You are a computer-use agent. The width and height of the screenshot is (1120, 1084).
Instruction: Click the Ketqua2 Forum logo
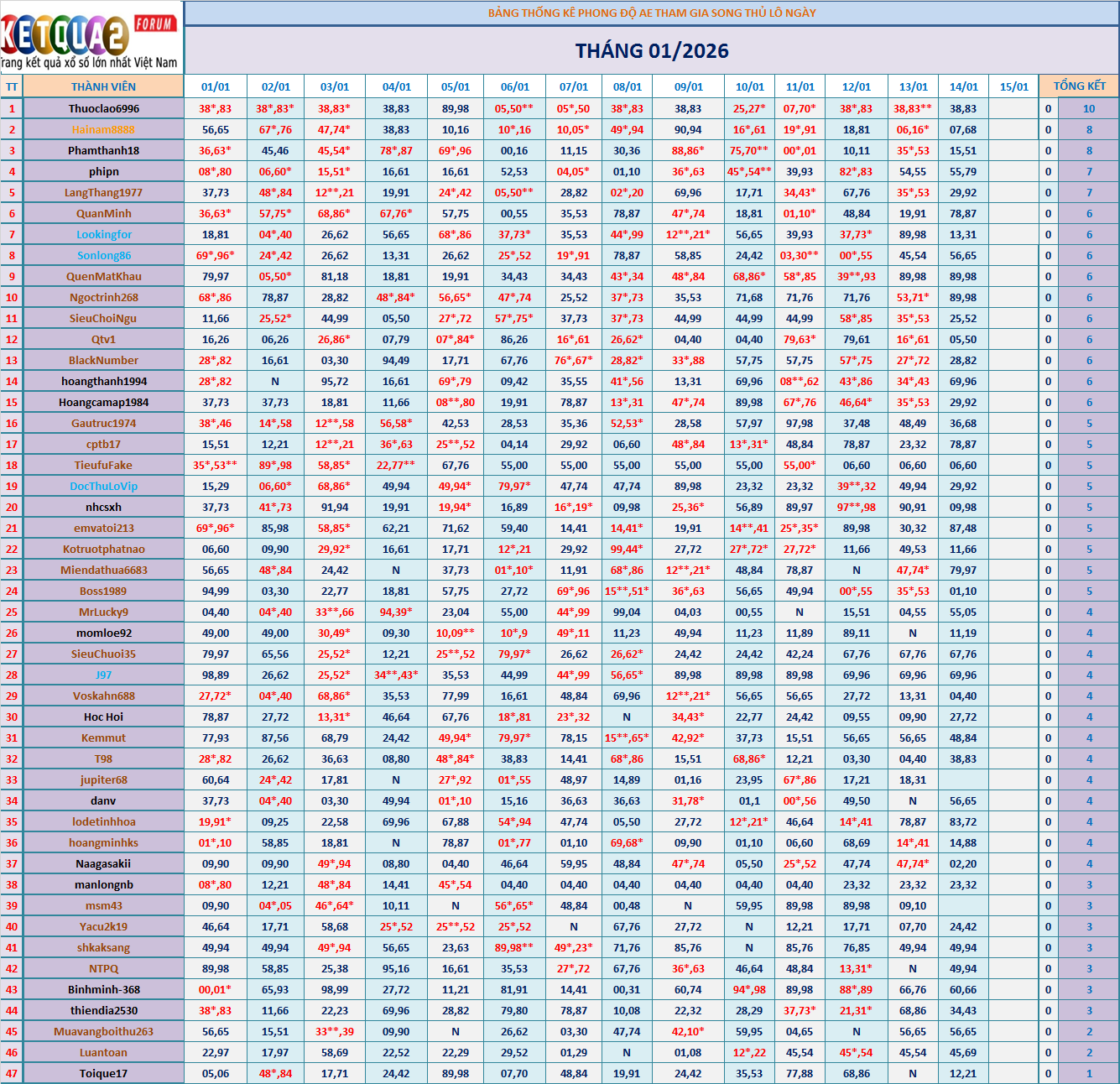pyautogui.click(x=91, y=38)
